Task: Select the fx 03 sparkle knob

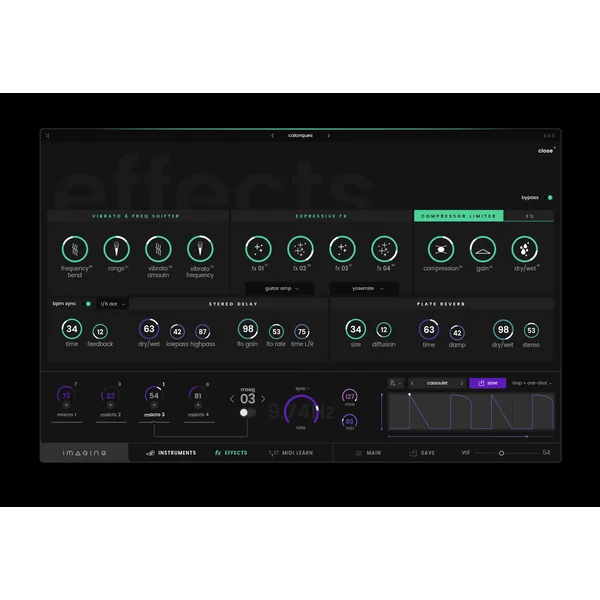Action: click(342, 249)
